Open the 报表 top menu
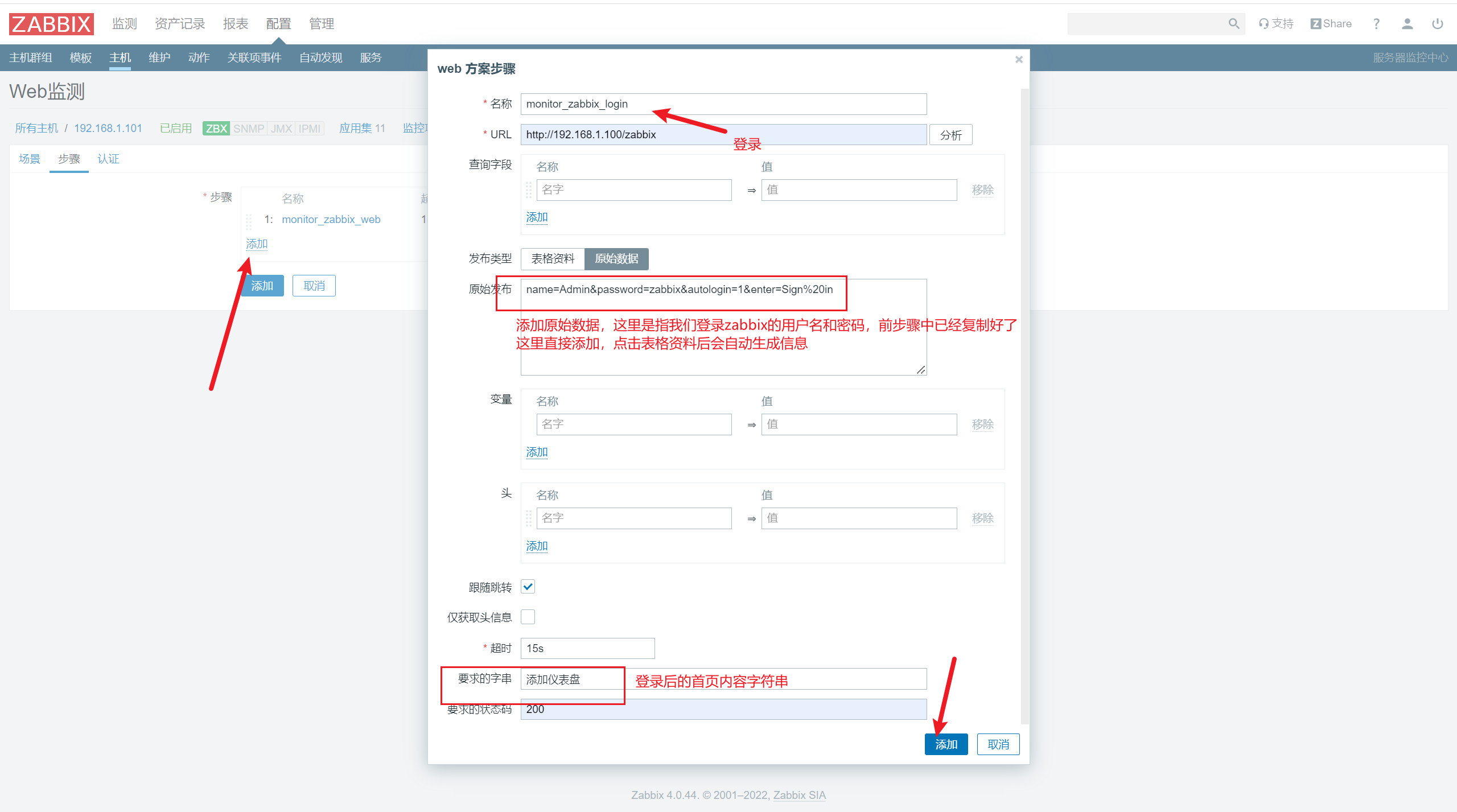This screenshot has width=1457, height=812. coord(236,23)
